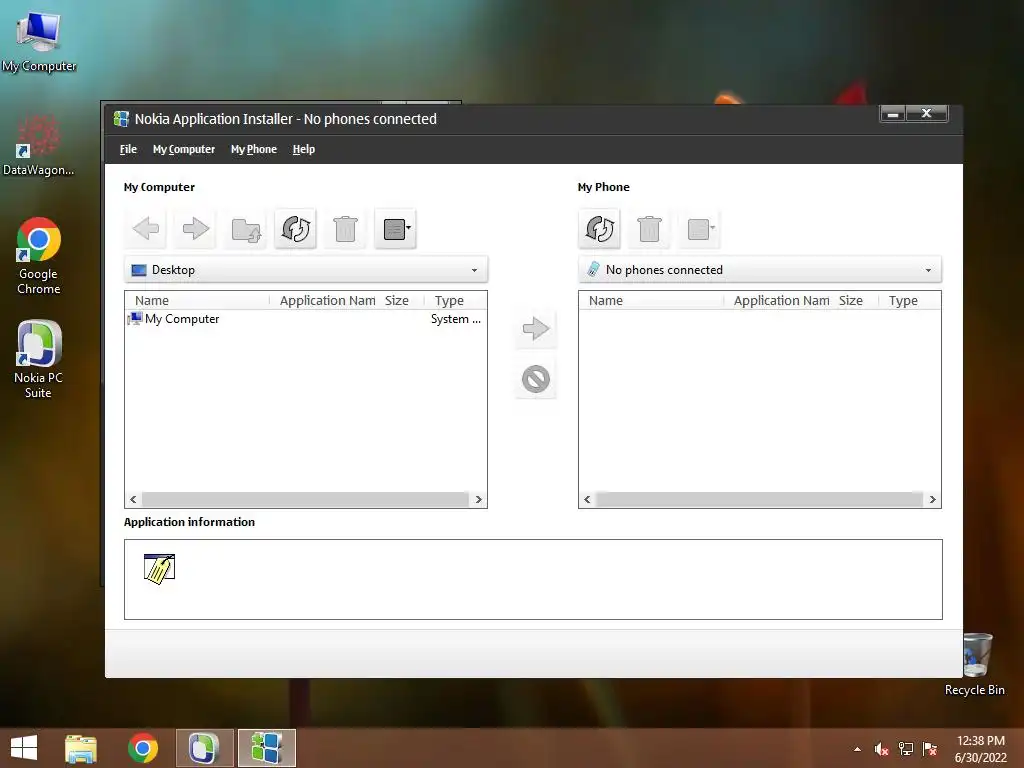
Task: Select Google Chrome desktop shortcut
Action: (x=39, y=256)
